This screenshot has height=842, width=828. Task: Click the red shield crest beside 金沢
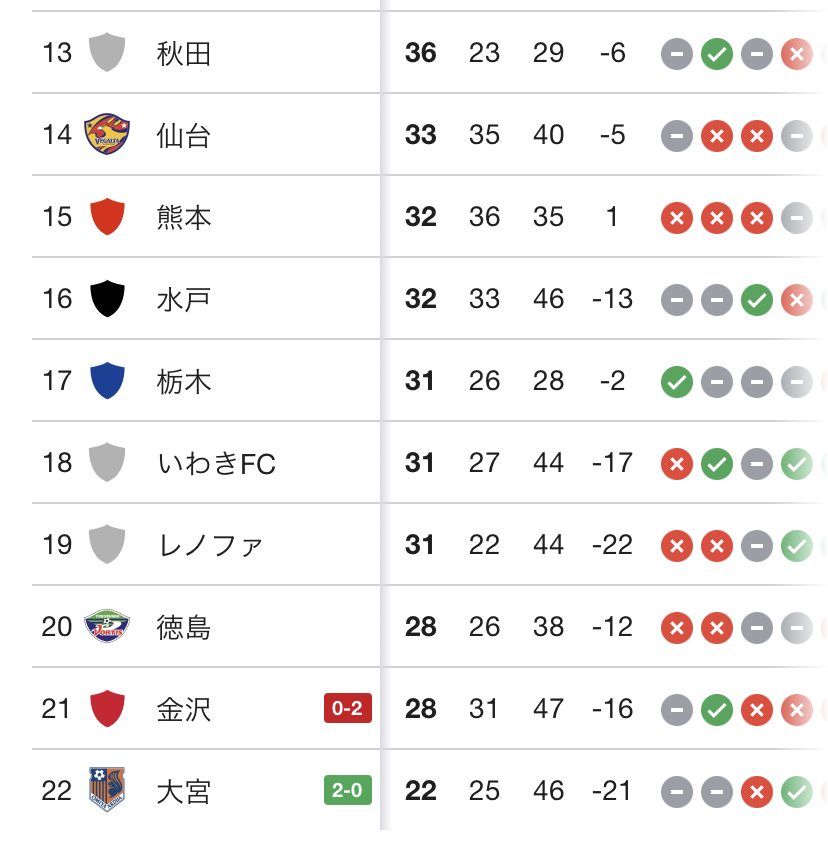coord(107,708)
